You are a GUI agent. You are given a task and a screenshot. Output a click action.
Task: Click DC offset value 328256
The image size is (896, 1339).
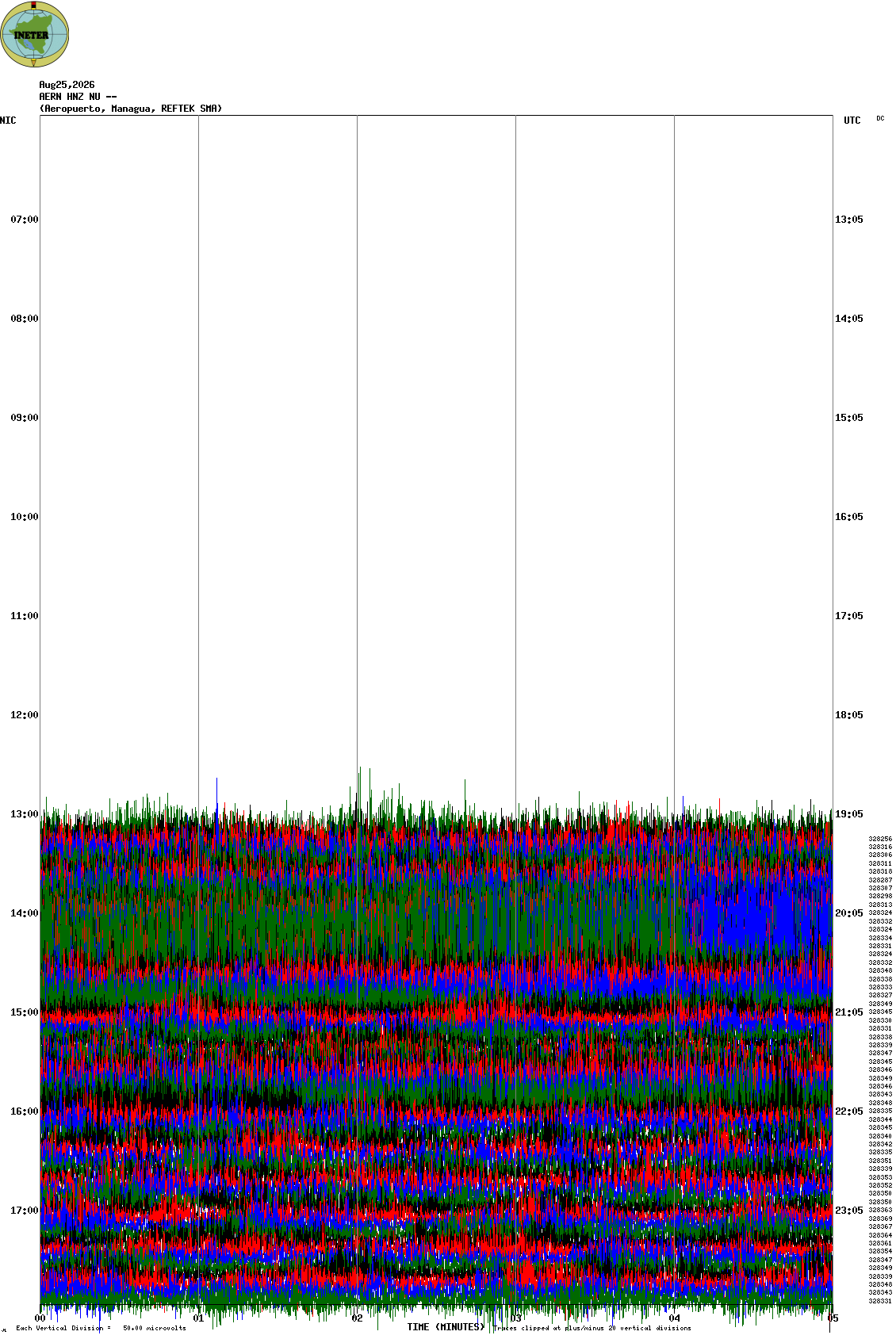click(880, 839)
